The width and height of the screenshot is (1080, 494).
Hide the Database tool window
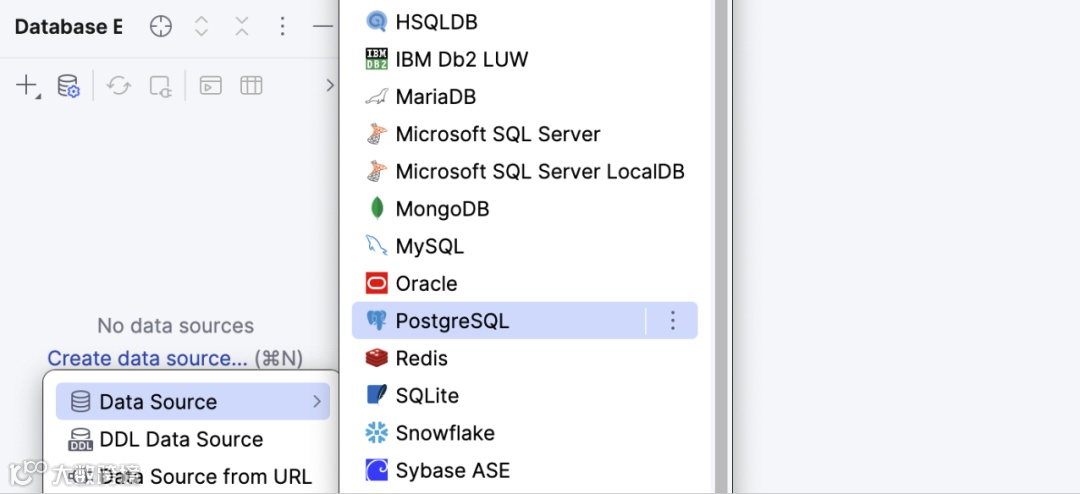tap(322, 27)
